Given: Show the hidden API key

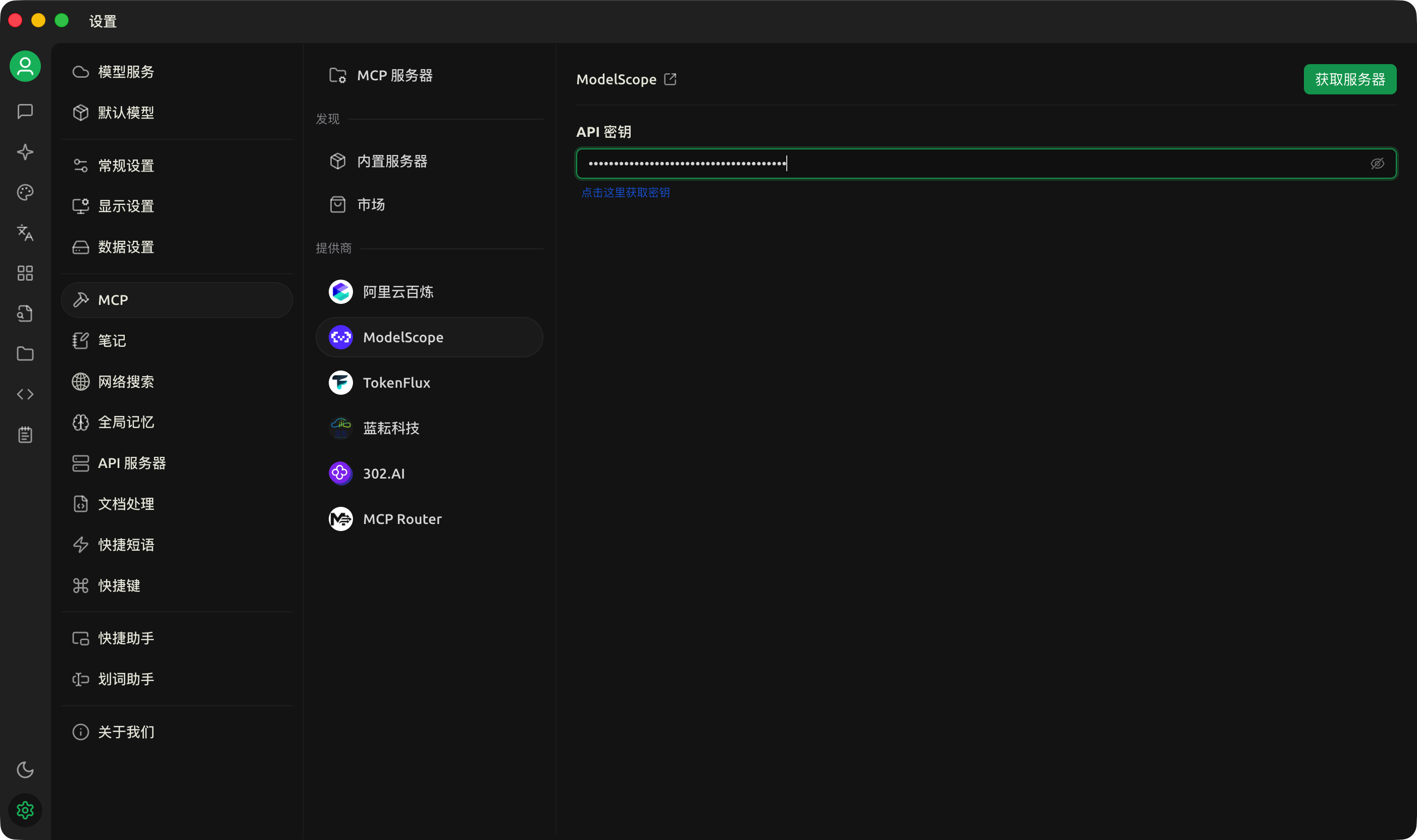Looking at the screenshot, I should click(1377, 164).
